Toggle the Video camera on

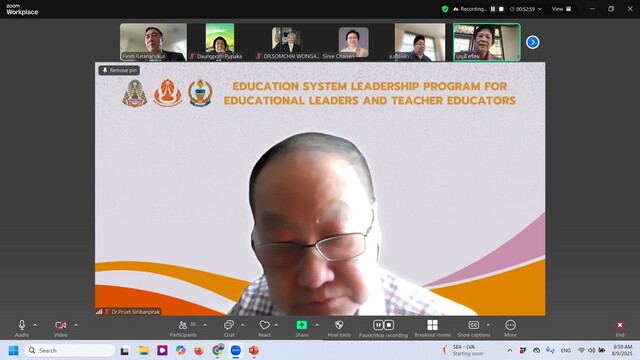point(60,329)
